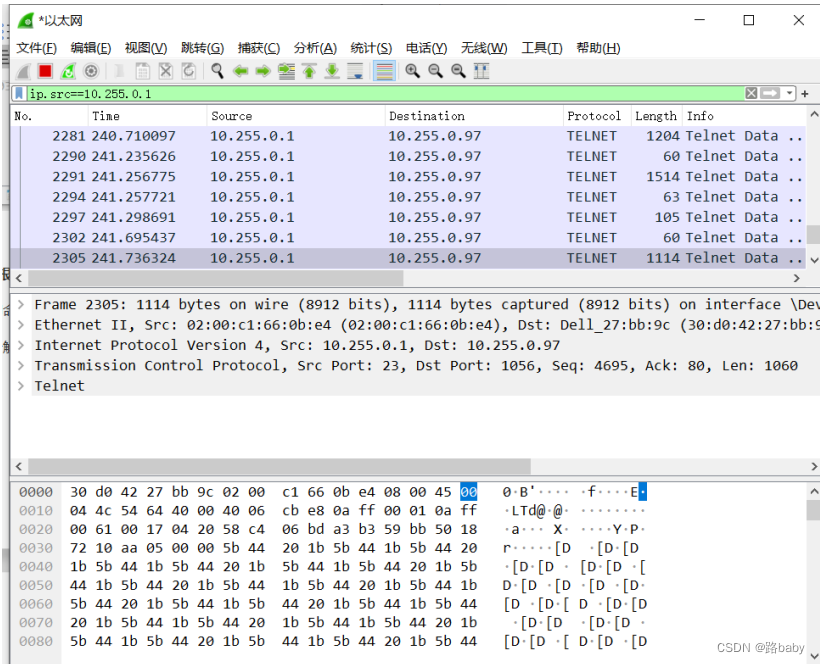
Task: Select packet 2290 in the list
Action: tap(408, 156)
